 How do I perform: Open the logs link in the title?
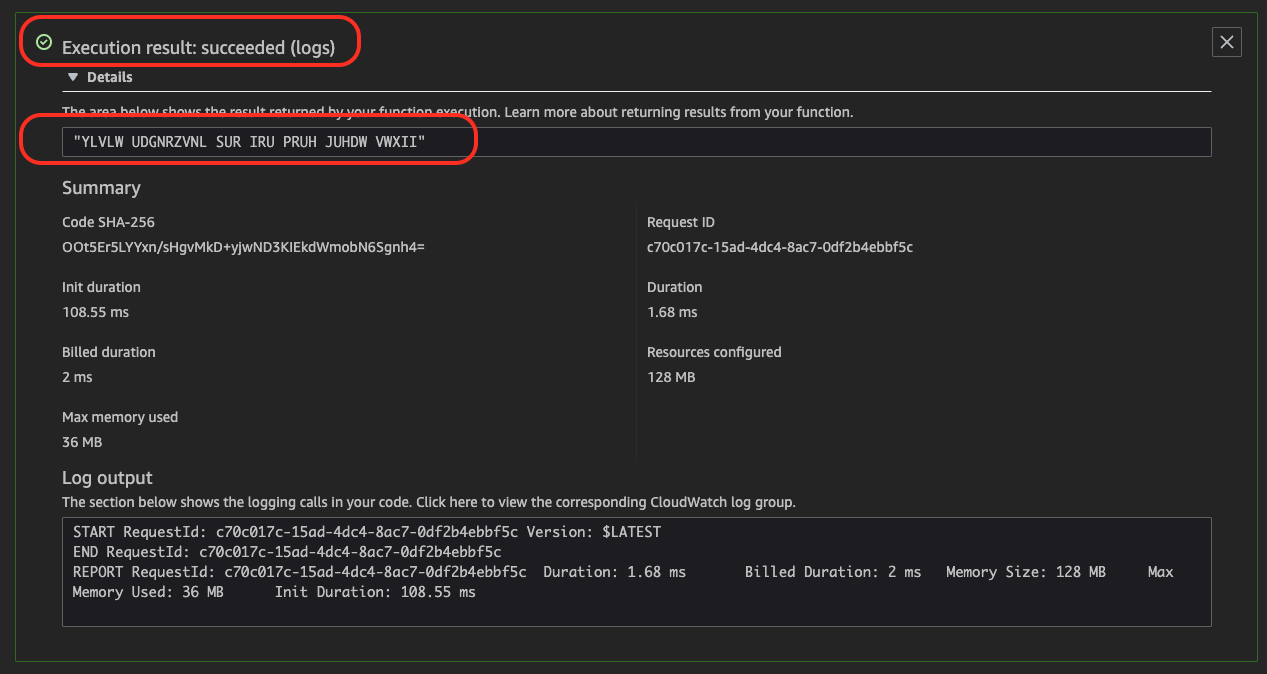click(x=312, y=47)
